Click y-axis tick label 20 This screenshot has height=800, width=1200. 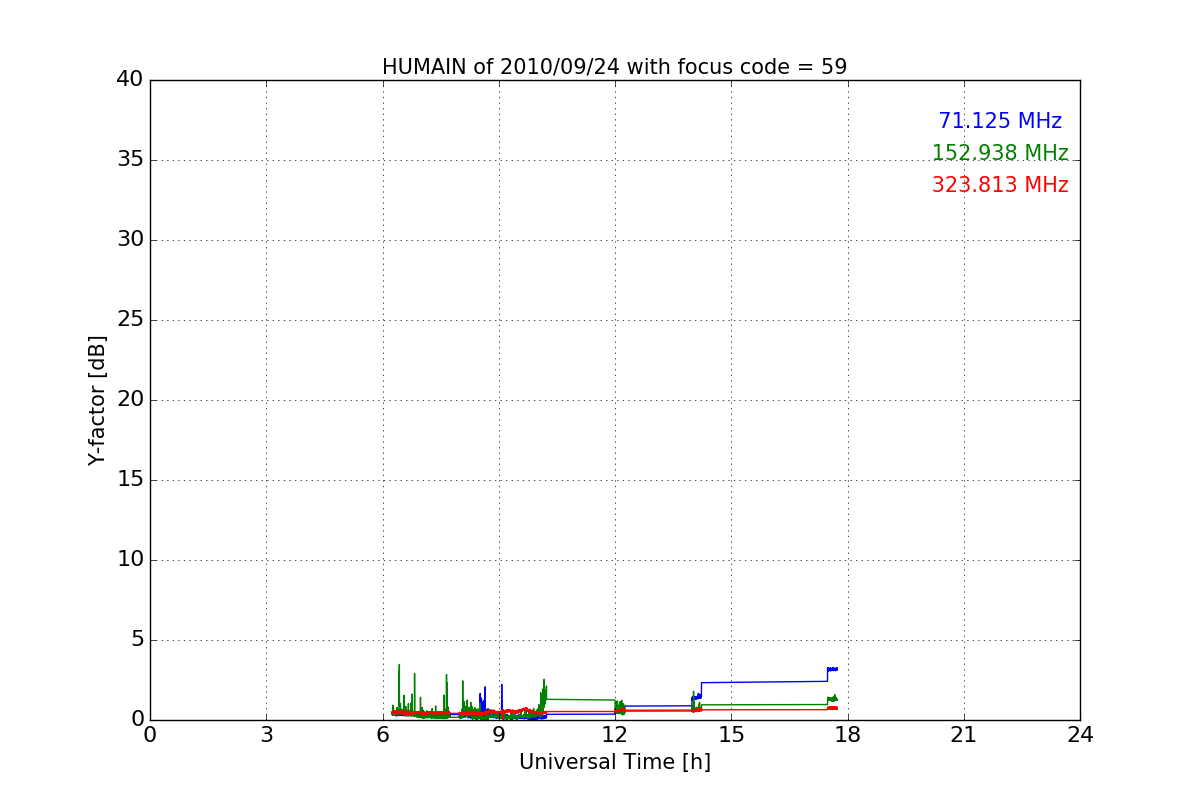point(129,400)
